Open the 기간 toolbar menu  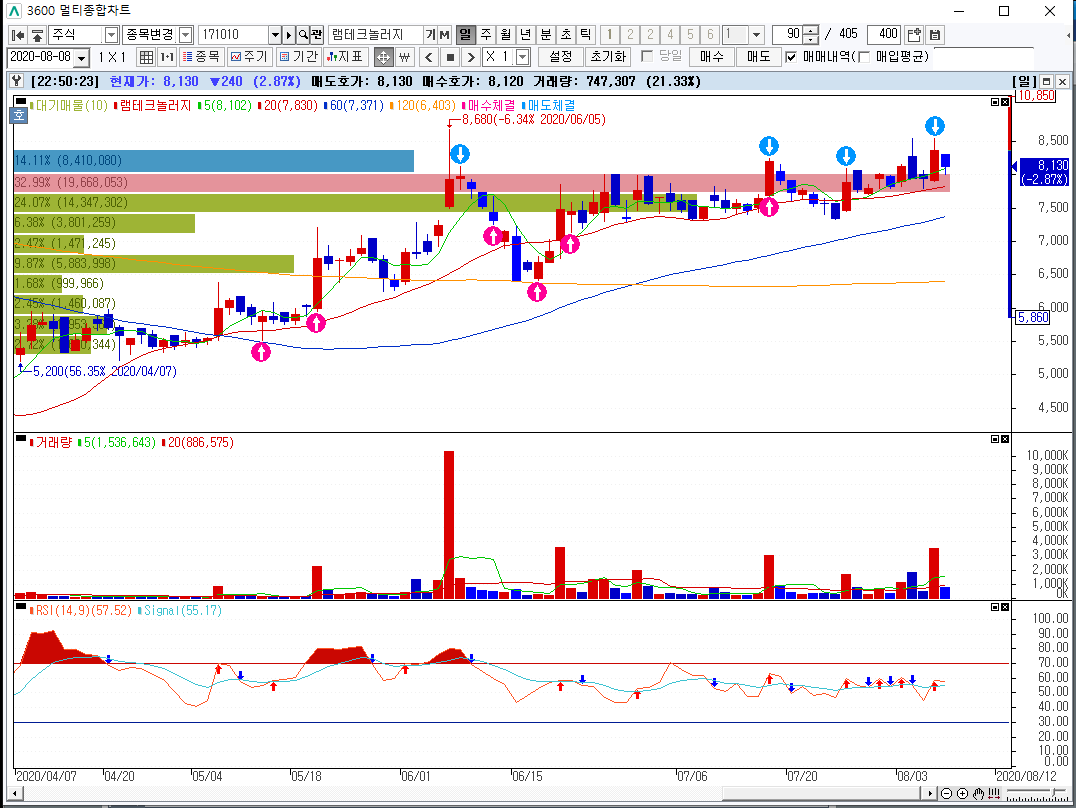[299, 57]
